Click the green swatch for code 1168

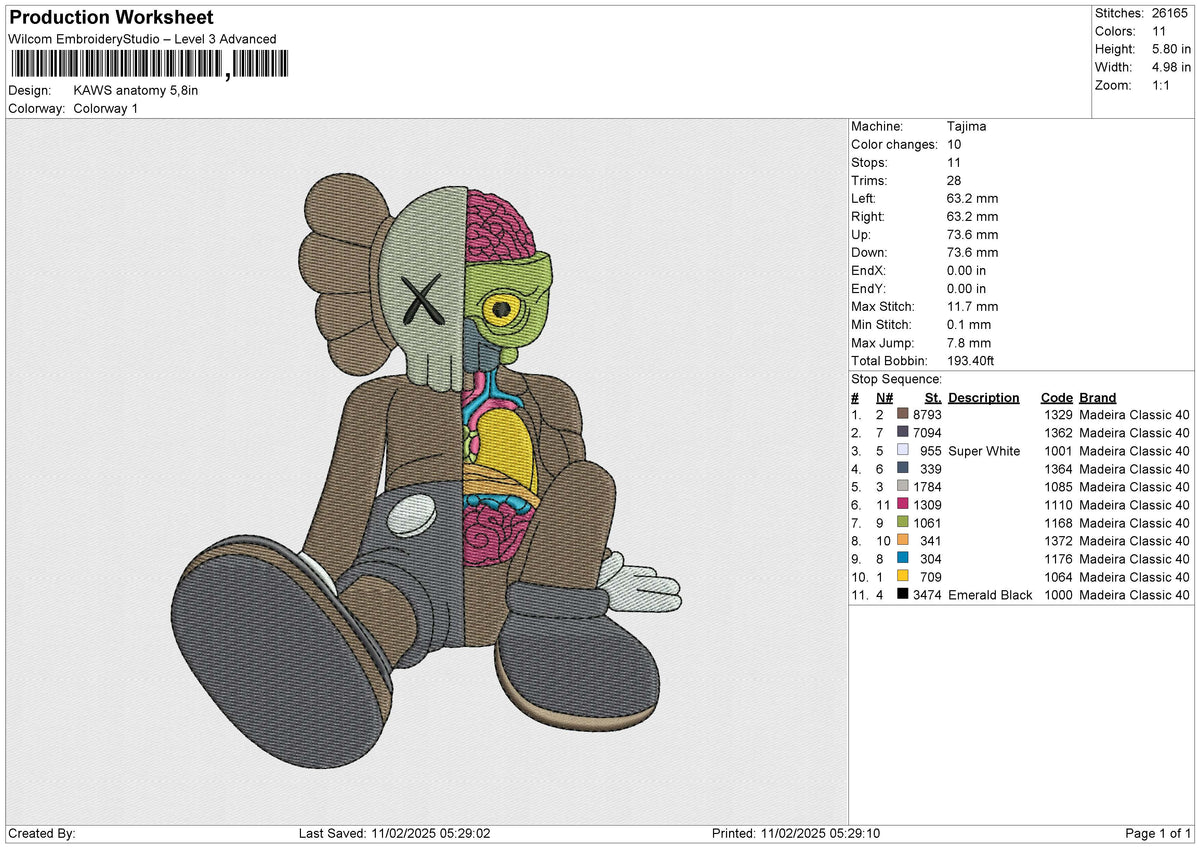(903, 522)
